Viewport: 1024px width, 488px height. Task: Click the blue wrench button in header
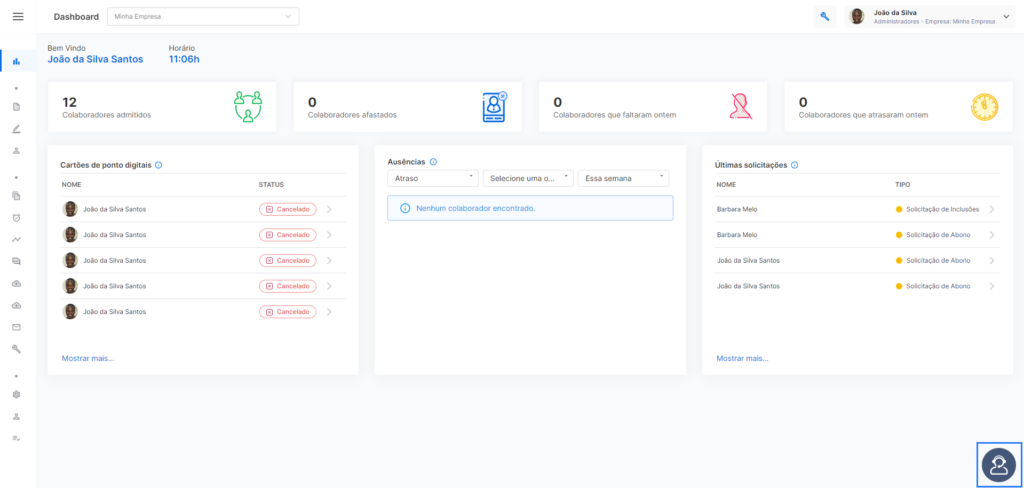tap(825, 17)
